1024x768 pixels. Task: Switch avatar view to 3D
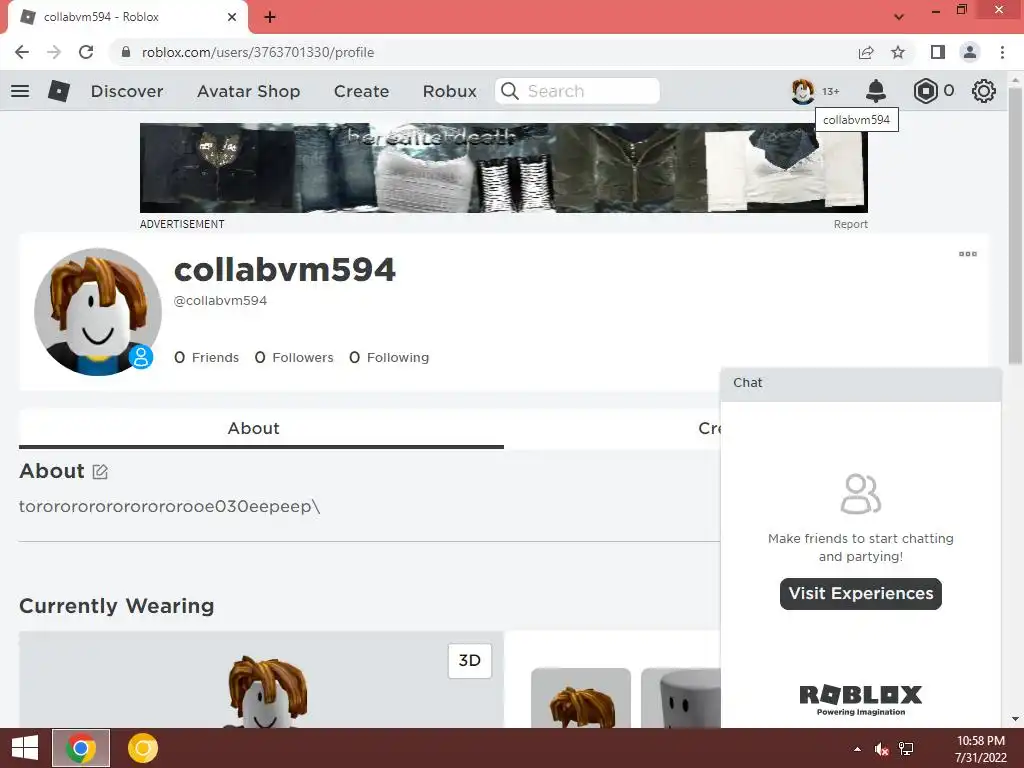[x=470, y=660]
